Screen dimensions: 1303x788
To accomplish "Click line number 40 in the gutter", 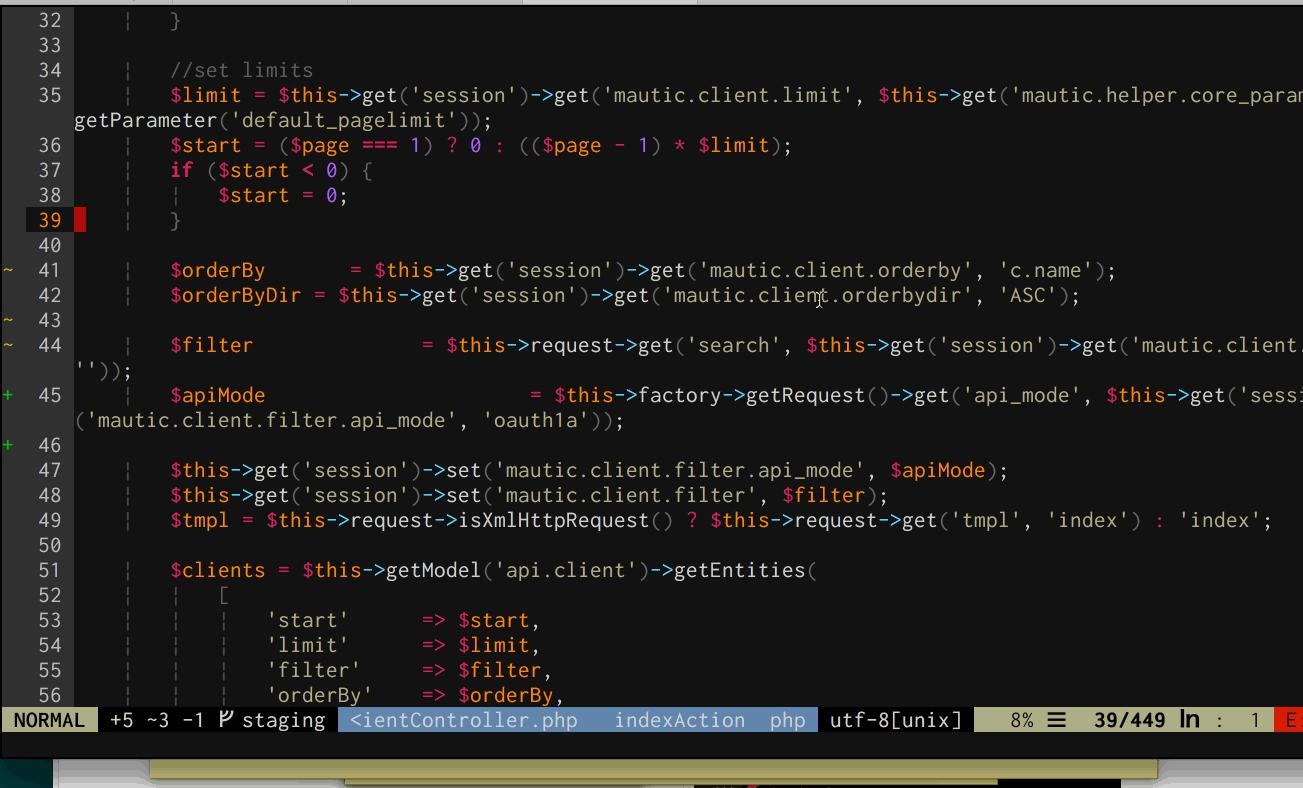I will click(x=49, y=244).
